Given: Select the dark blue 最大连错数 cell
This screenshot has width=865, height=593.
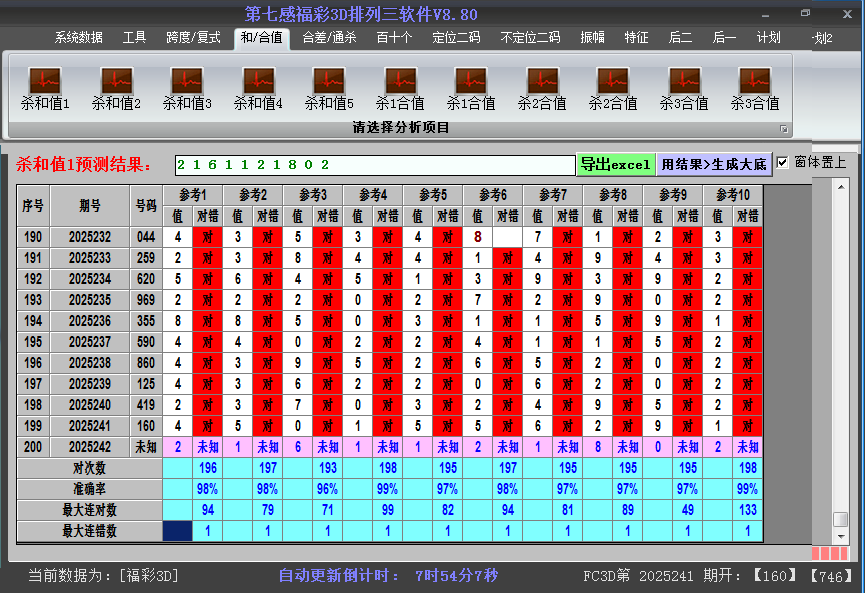Looking at the screenshot, I should point(178,531).
